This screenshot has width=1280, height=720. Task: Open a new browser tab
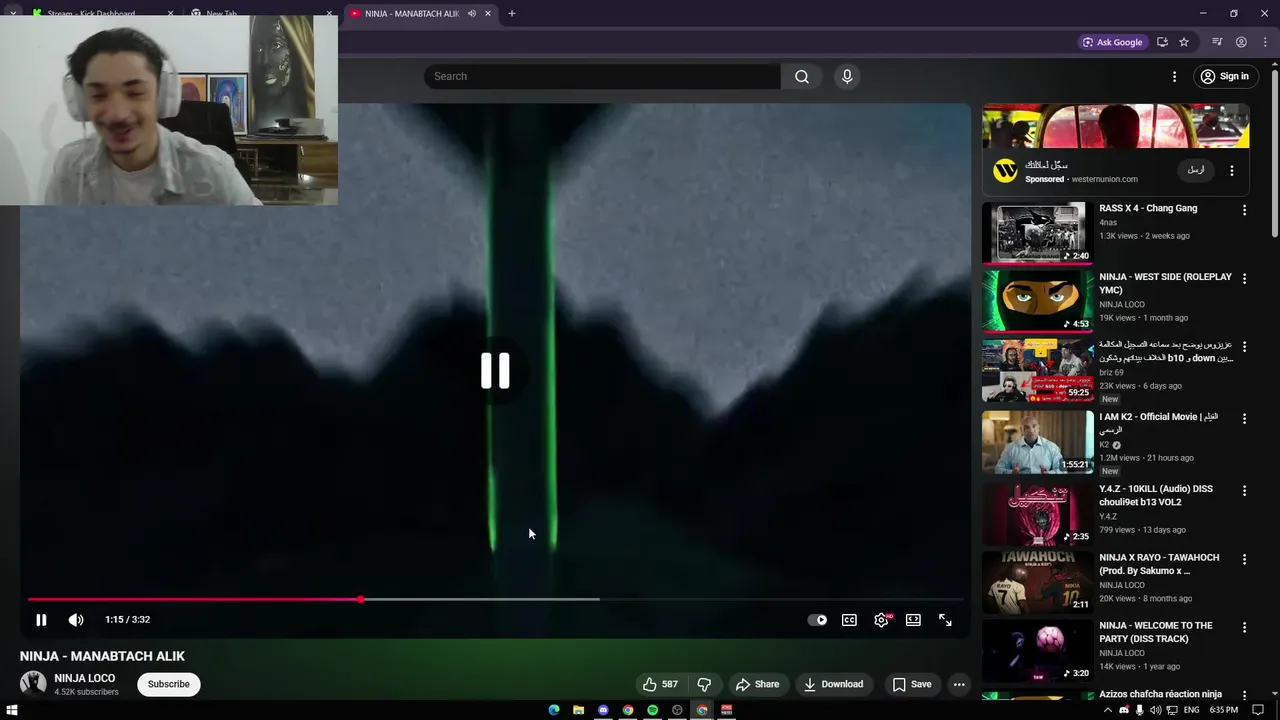512,14
